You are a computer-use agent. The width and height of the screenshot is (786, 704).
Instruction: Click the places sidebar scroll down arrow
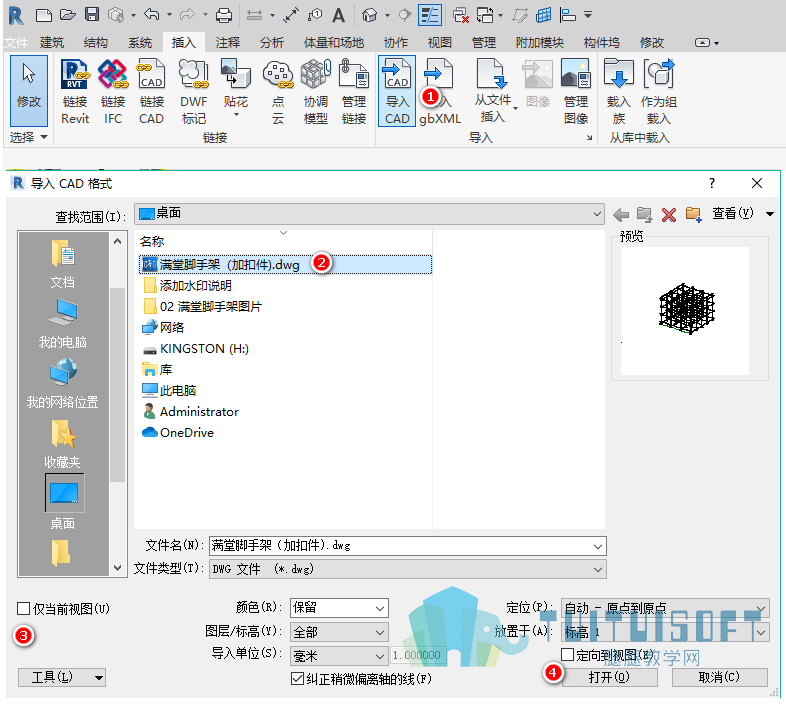tap(117, 568)
